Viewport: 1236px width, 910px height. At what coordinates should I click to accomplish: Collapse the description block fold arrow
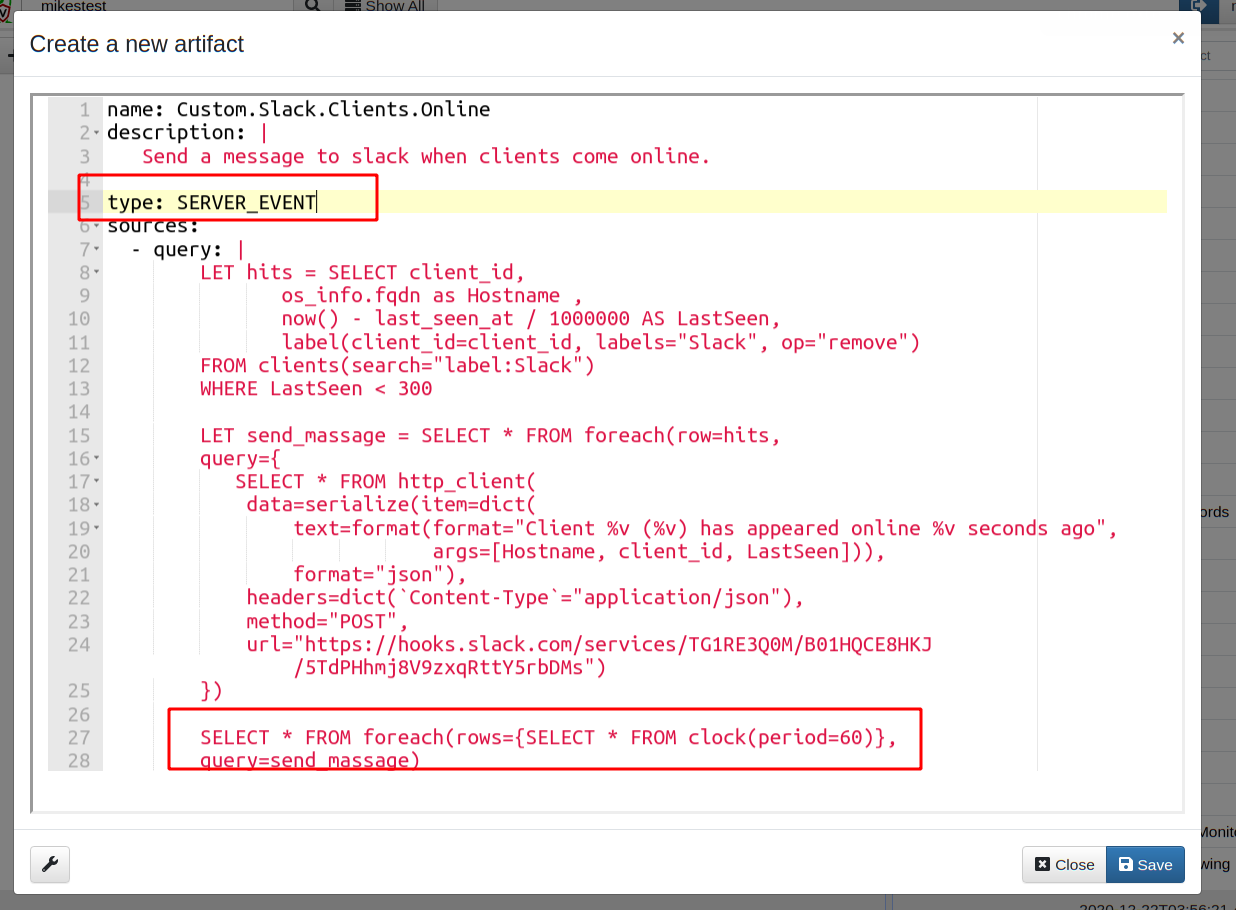[96, 133]
